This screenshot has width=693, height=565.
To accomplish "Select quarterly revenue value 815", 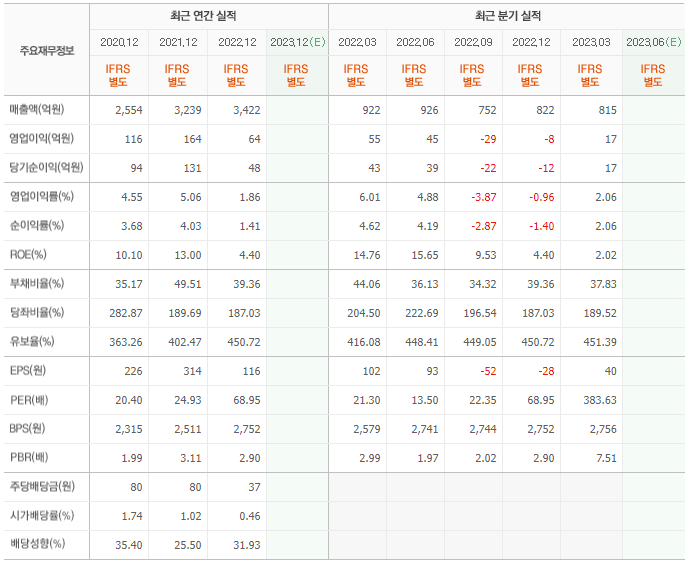I will pyautogui.click(x=608, y=110).
